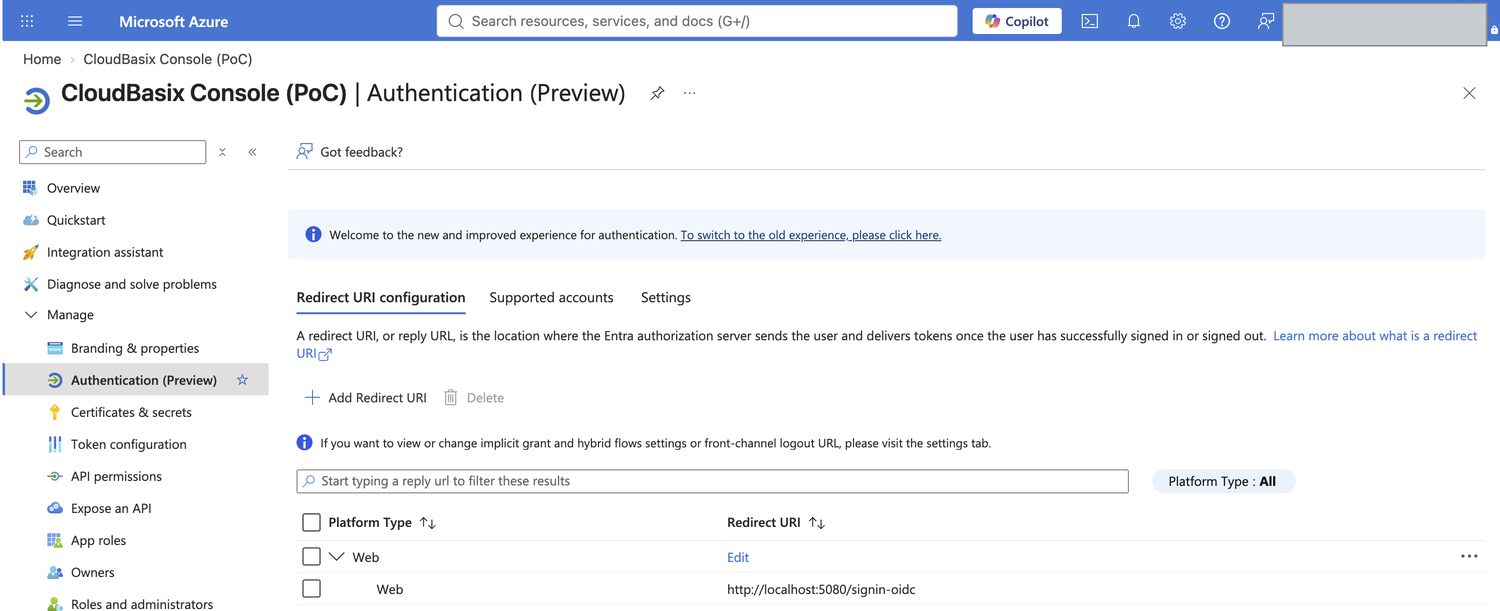Open Learn more about redirect URI link
1500x611 pixels.
click(1375, 336)
